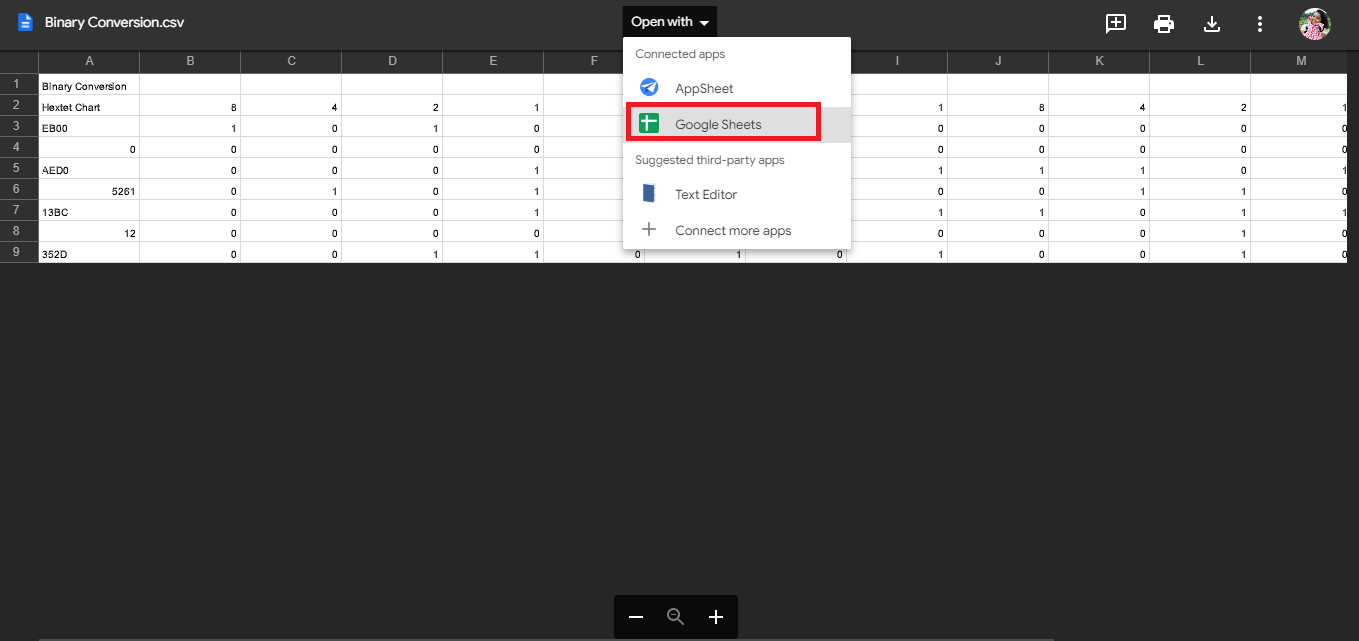Zoom out with the minus button
The width and height of the screenshot is (1359, 641).
[x=636, y=617]
